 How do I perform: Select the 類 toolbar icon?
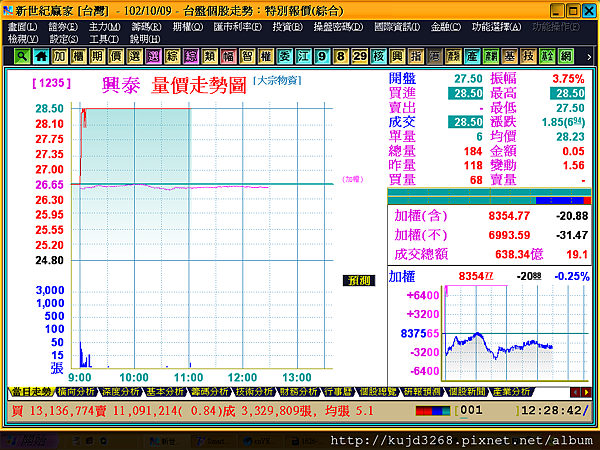point(209,56)
